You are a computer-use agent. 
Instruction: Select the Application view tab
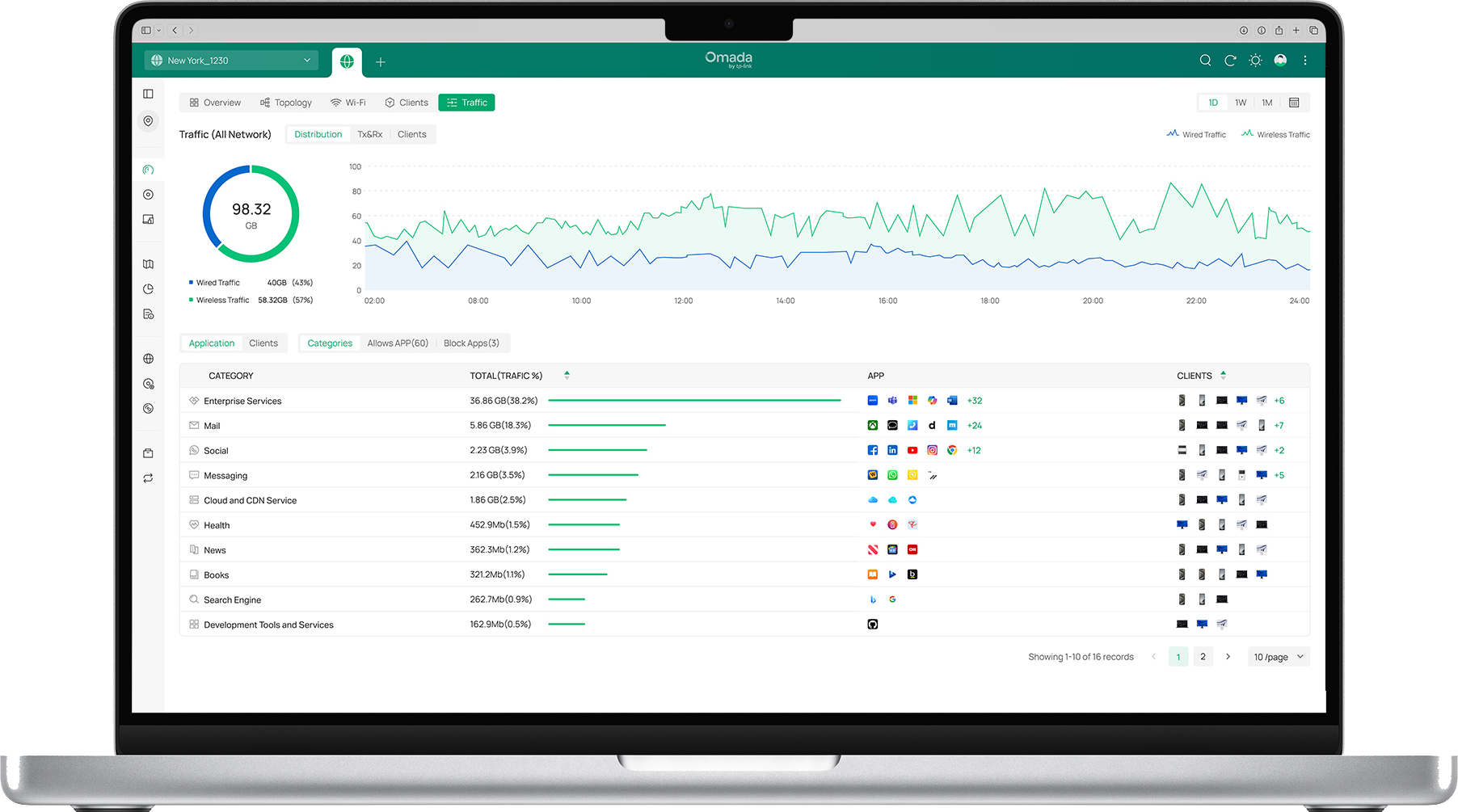212,343
